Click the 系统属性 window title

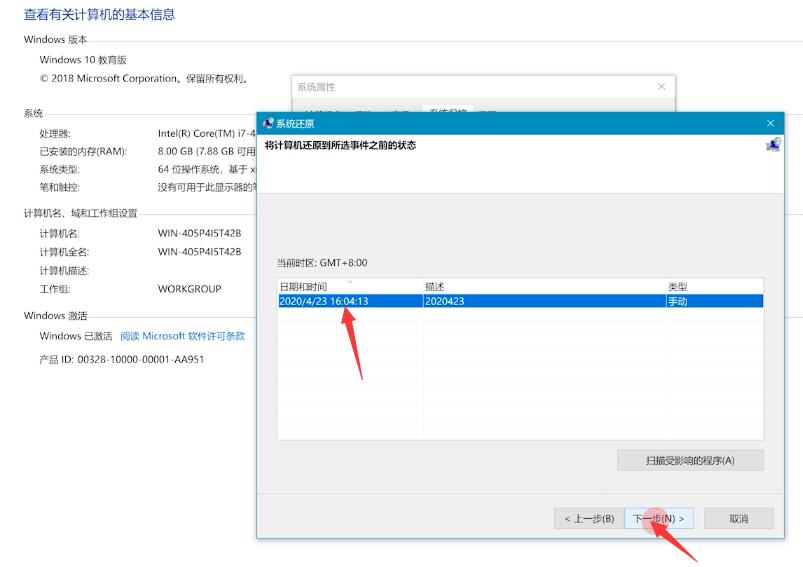coord(316,87)
